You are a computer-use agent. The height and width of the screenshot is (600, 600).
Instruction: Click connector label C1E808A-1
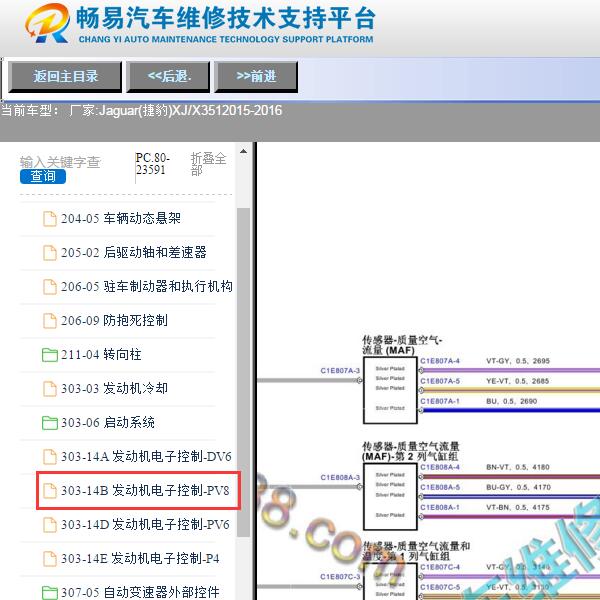click(440, 507)
